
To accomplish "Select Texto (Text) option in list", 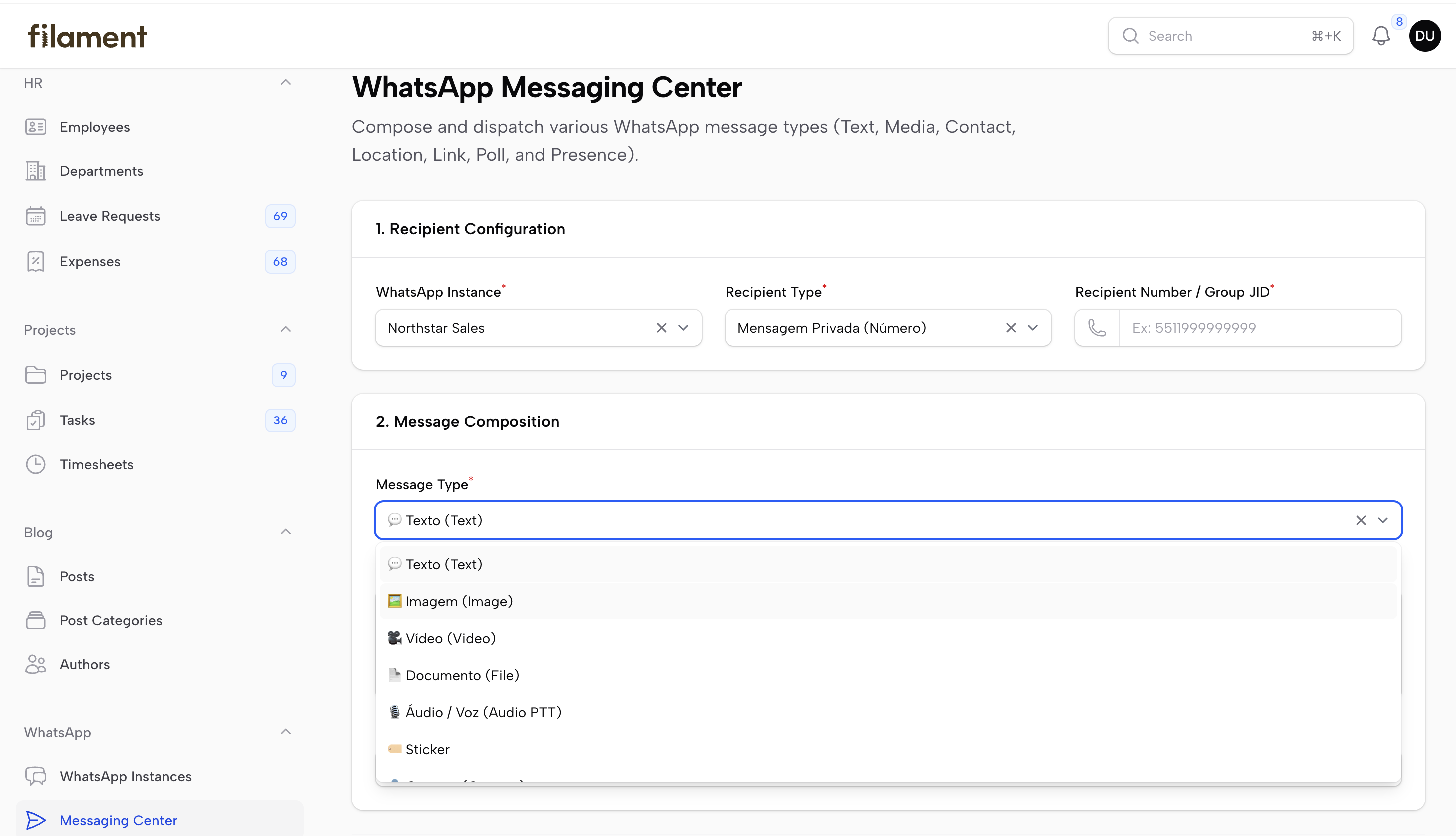I will 888,564.
